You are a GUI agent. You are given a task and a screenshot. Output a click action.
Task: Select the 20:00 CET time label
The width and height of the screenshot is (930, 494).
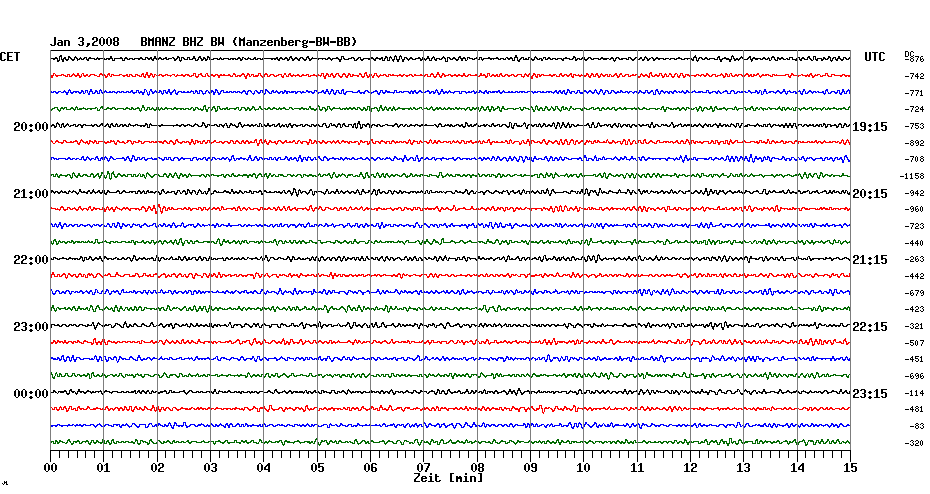[x=31, y=127]
